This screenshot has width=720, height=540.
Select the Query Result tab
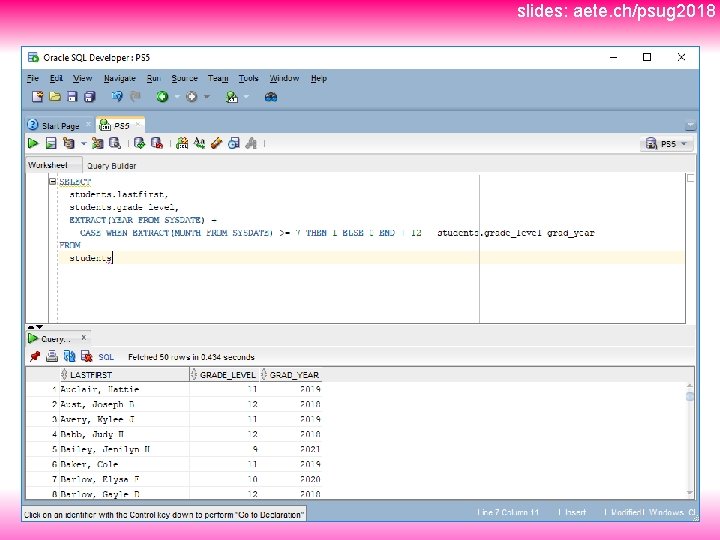pyautogui.click(x=56, y=339)
